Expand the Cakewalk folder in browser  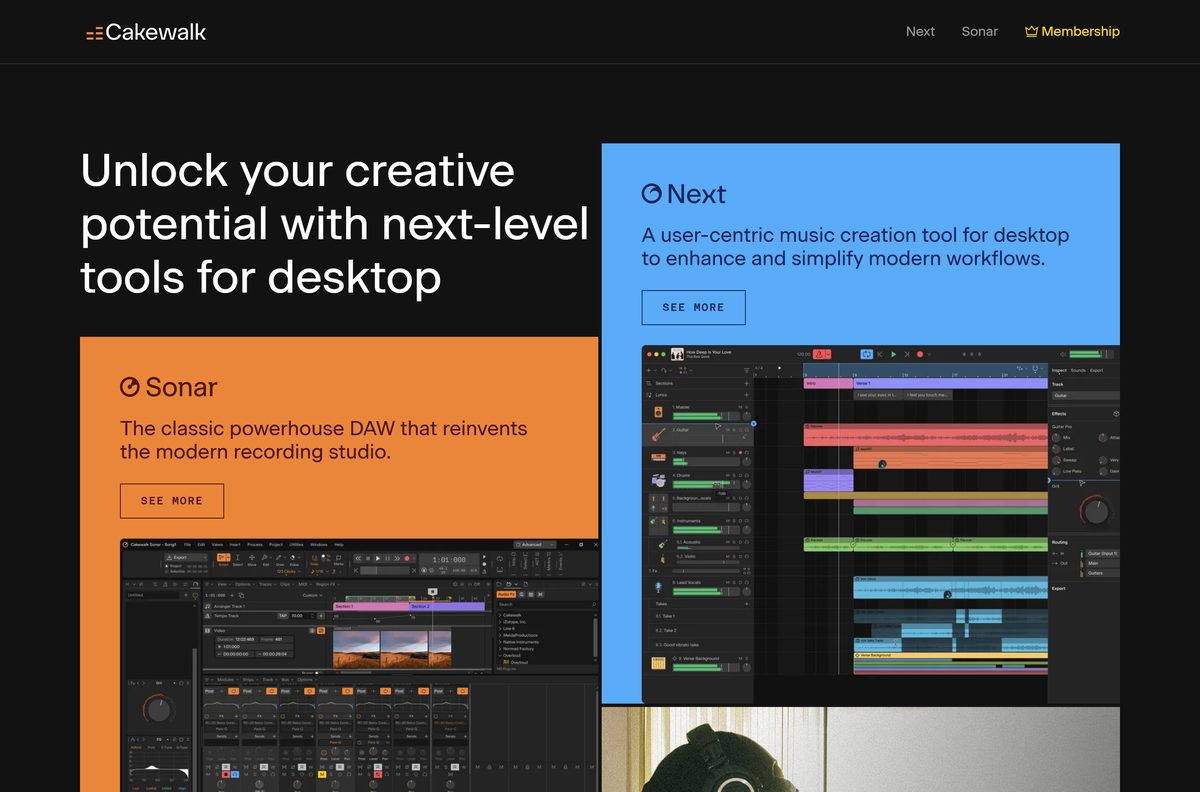512,615
